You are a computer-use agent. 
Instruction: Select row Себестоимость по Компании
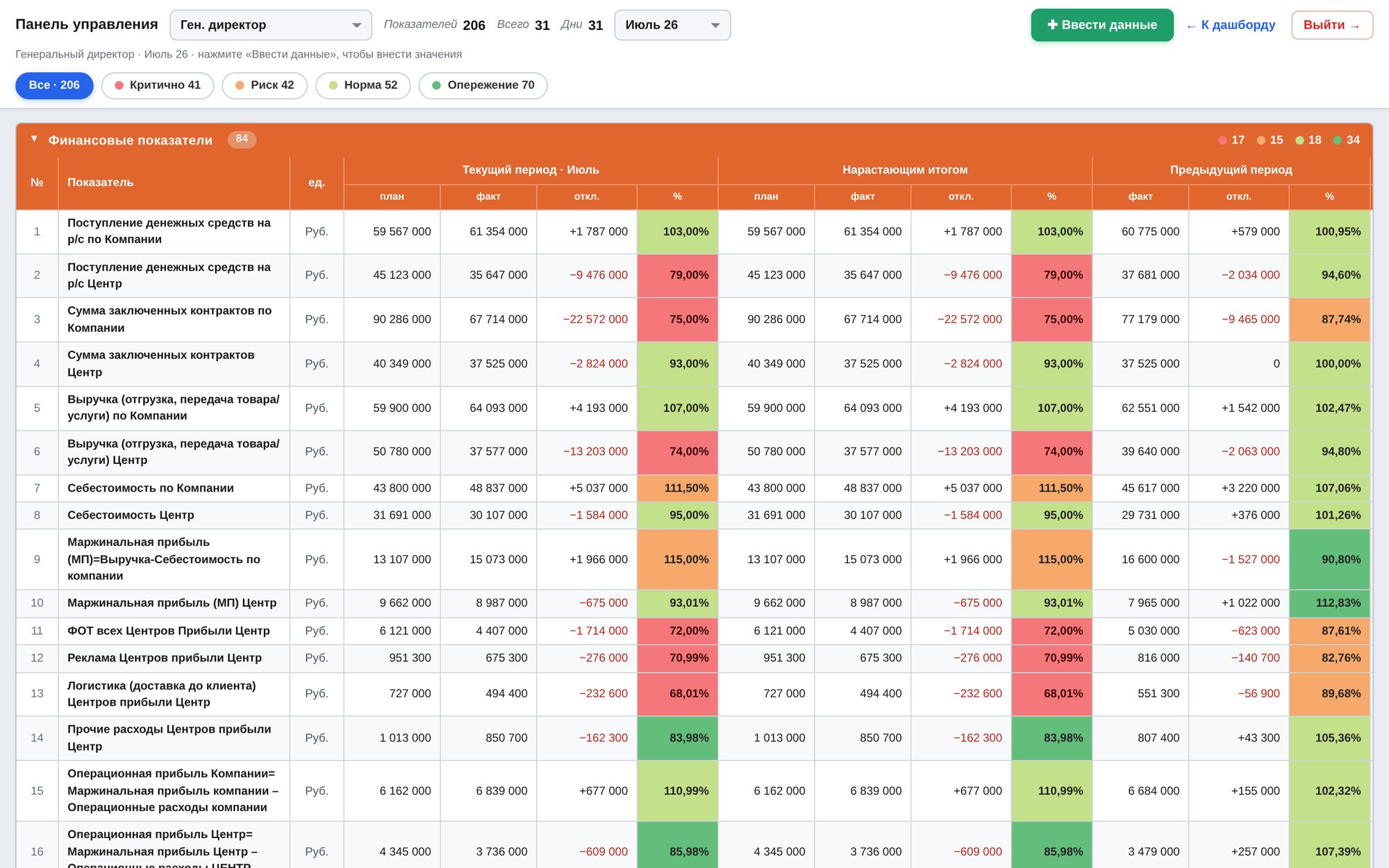694,488
